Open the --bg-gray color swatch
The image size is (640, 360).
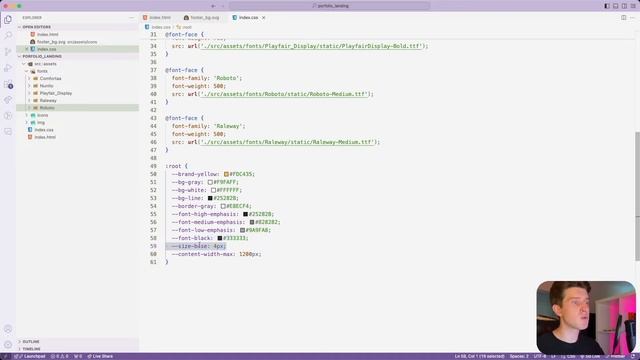pyautogui.click(x=210, y=182)
